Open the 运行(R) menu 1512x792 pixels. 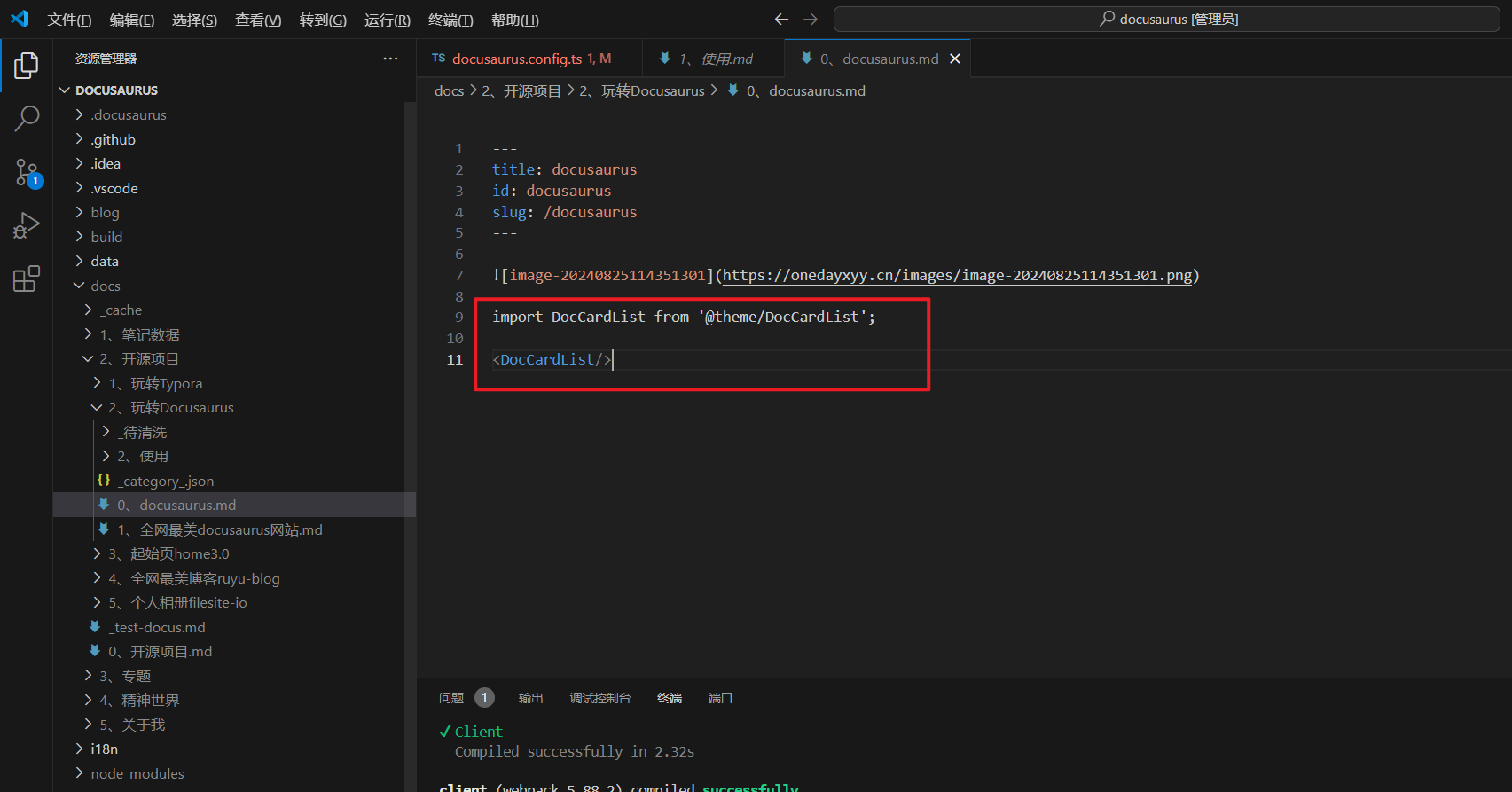coord(388,20)
